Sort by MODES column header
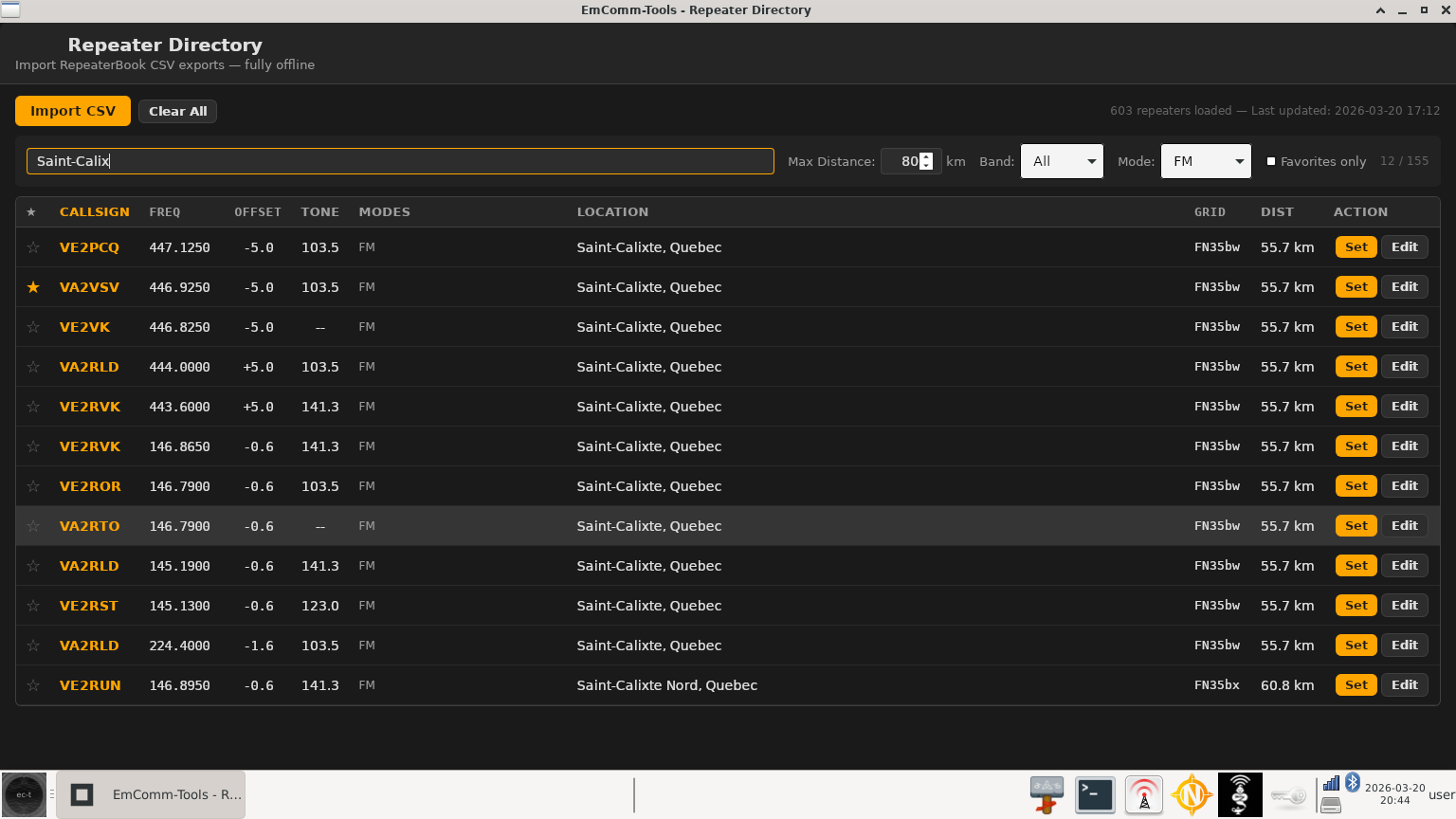Screen dimensions: 1456x819 pyautogui.click(x=384, y=212)
